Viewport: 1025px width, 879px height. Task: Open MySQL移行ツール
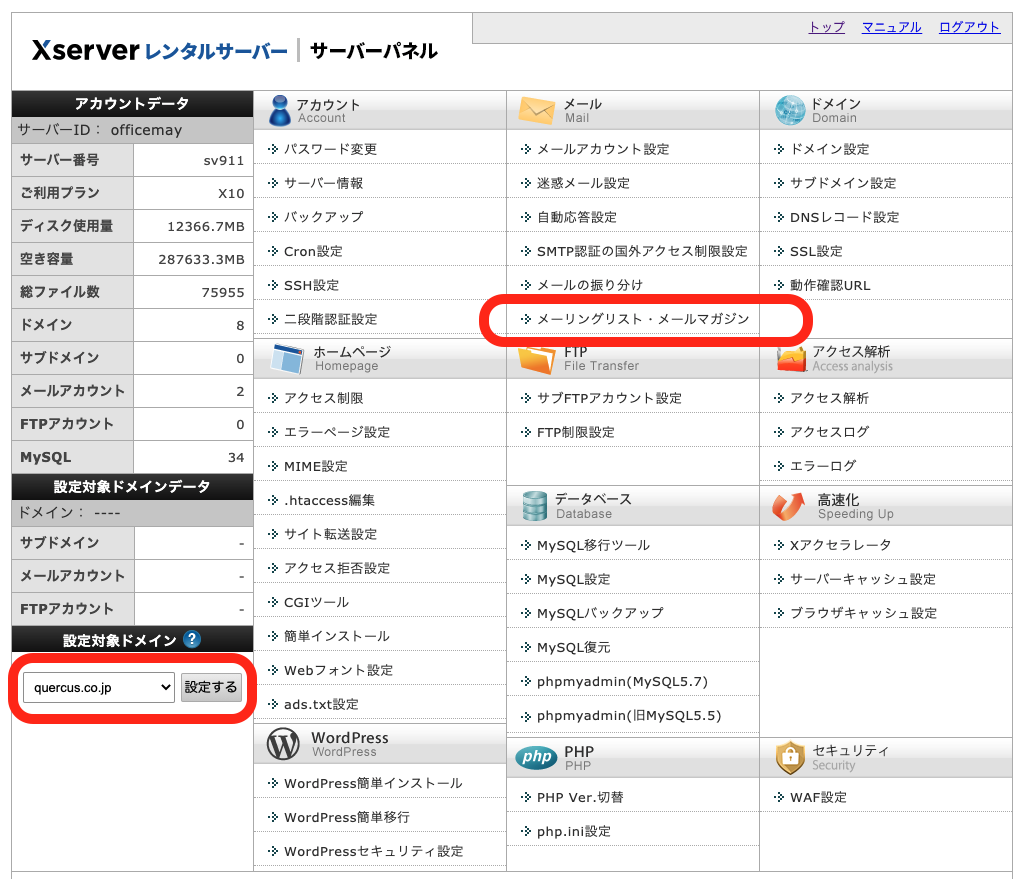click(594, 545)
